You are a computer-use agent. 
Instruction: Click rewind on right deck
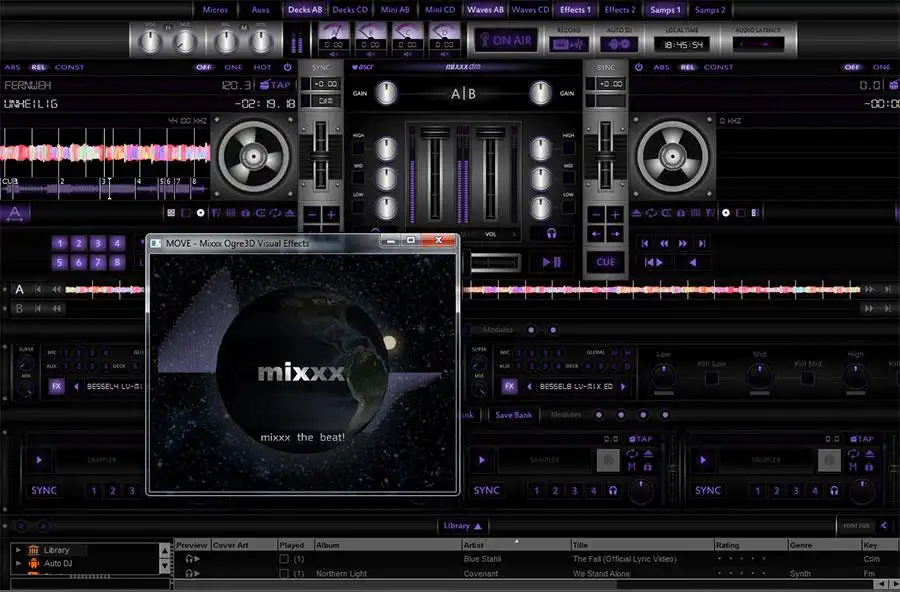click(x=664, y=243)
